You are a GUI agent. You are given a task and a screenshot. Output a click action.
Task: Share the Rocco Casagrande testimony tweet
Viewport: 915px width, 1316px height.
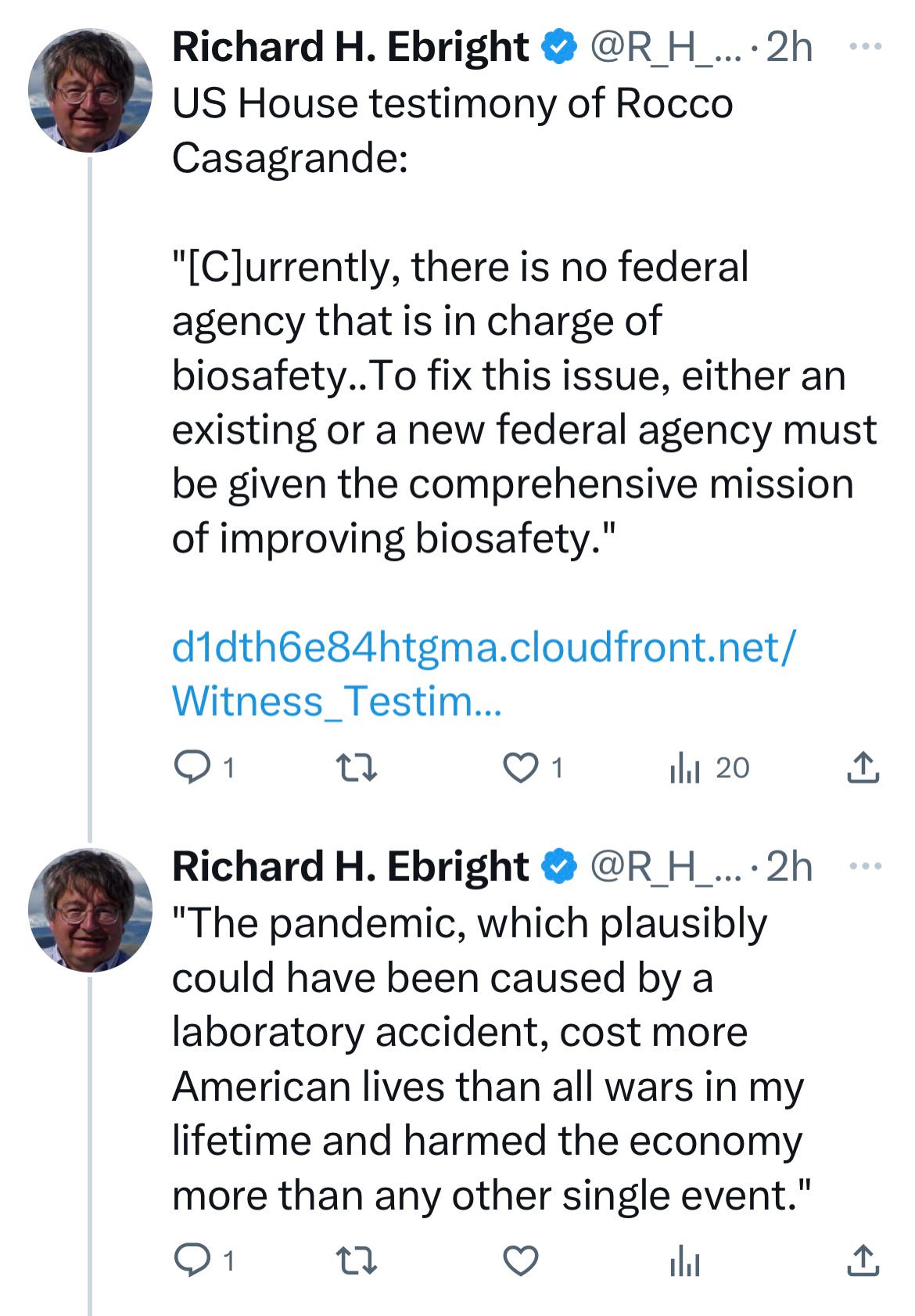pos(863,768)
